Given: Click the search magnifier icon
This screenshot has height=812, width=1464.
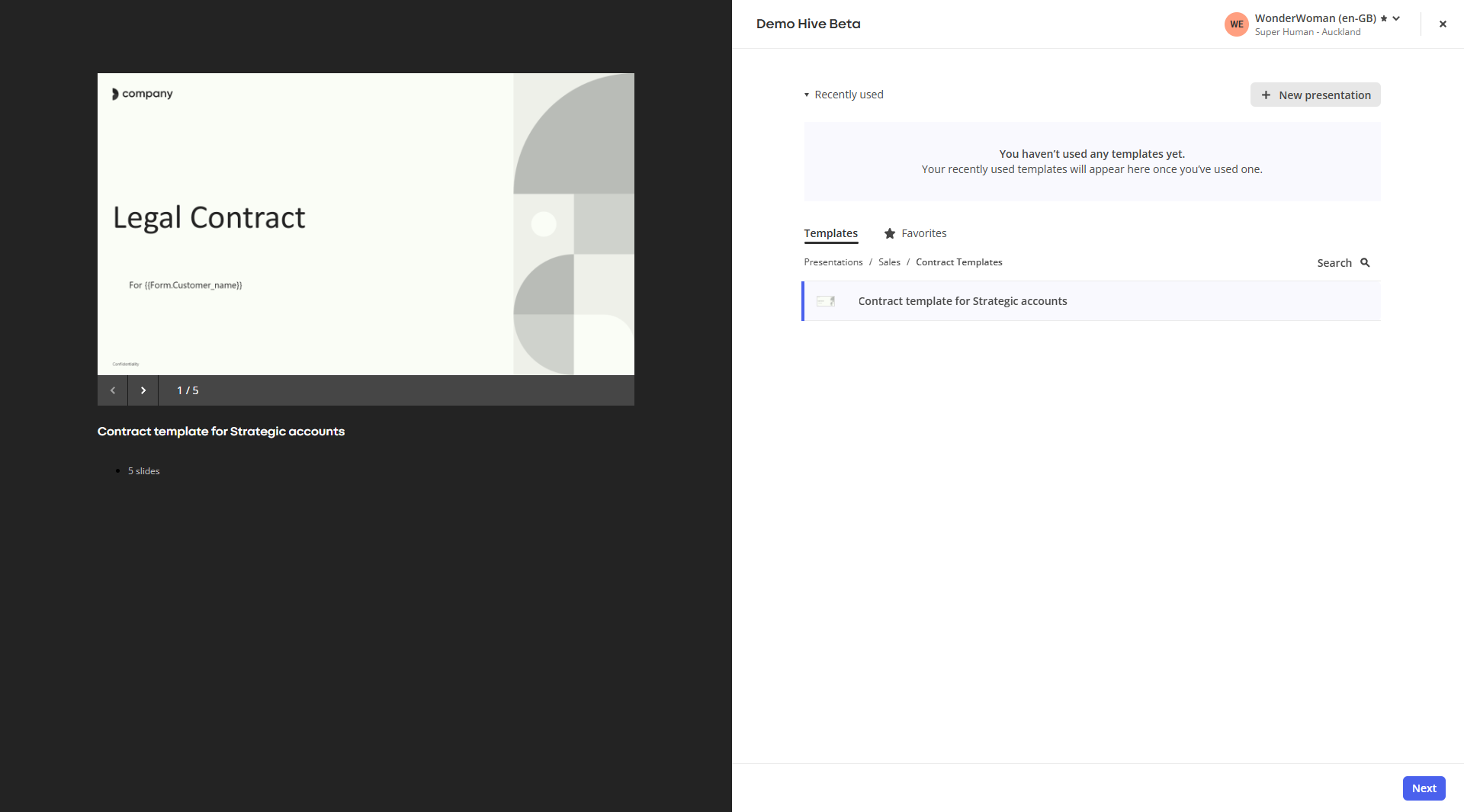Looking at the screenshot, I should (x=1365, y=262).
